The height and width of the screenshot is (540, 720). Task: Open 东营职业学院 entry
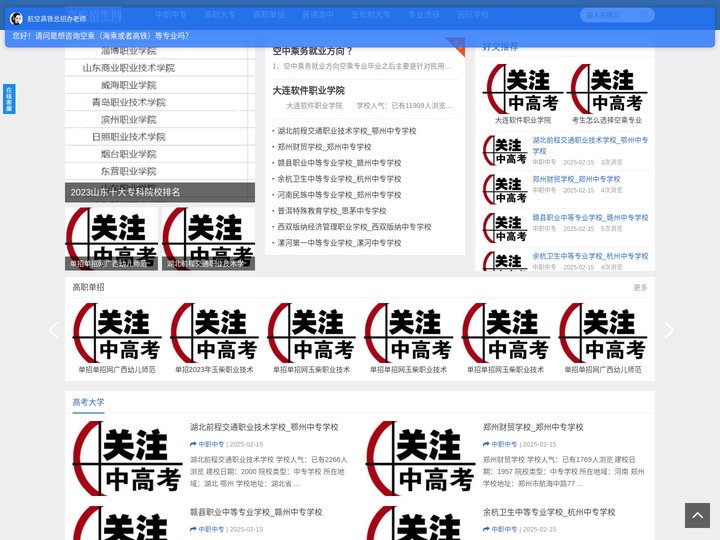(129, 171)
